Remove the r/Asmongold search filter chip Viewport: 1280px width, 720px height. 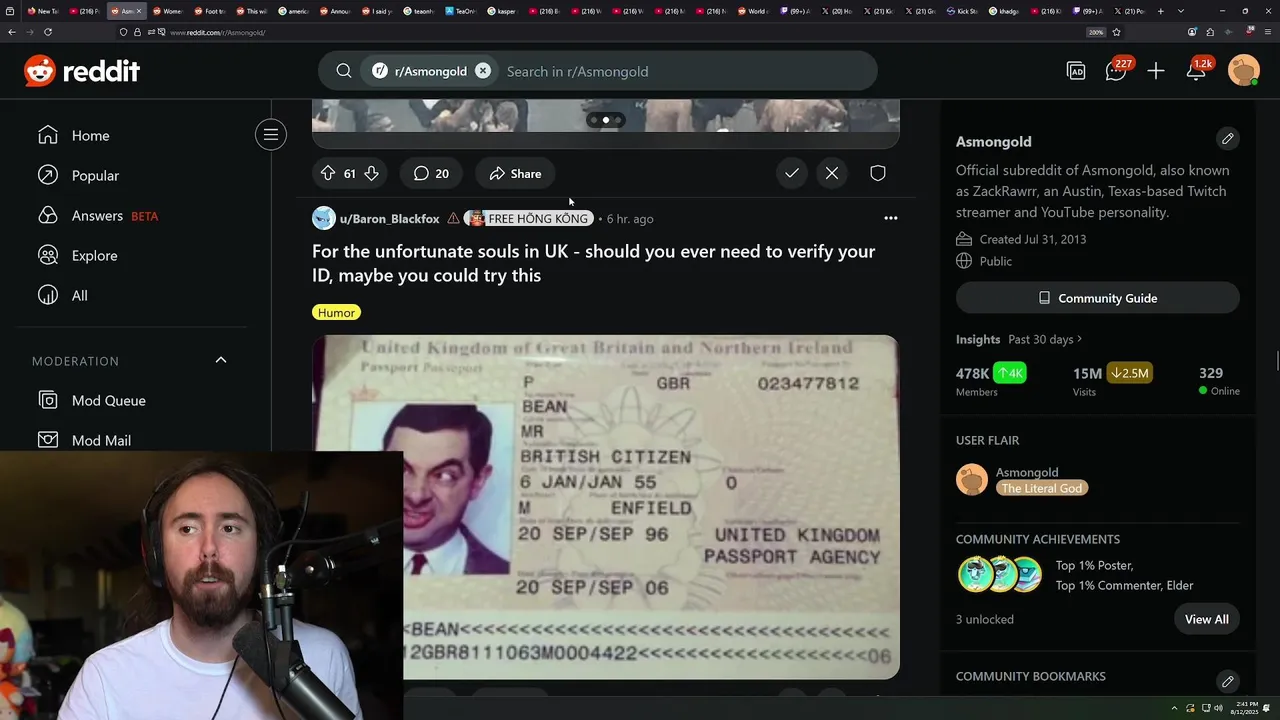(483, 71)
